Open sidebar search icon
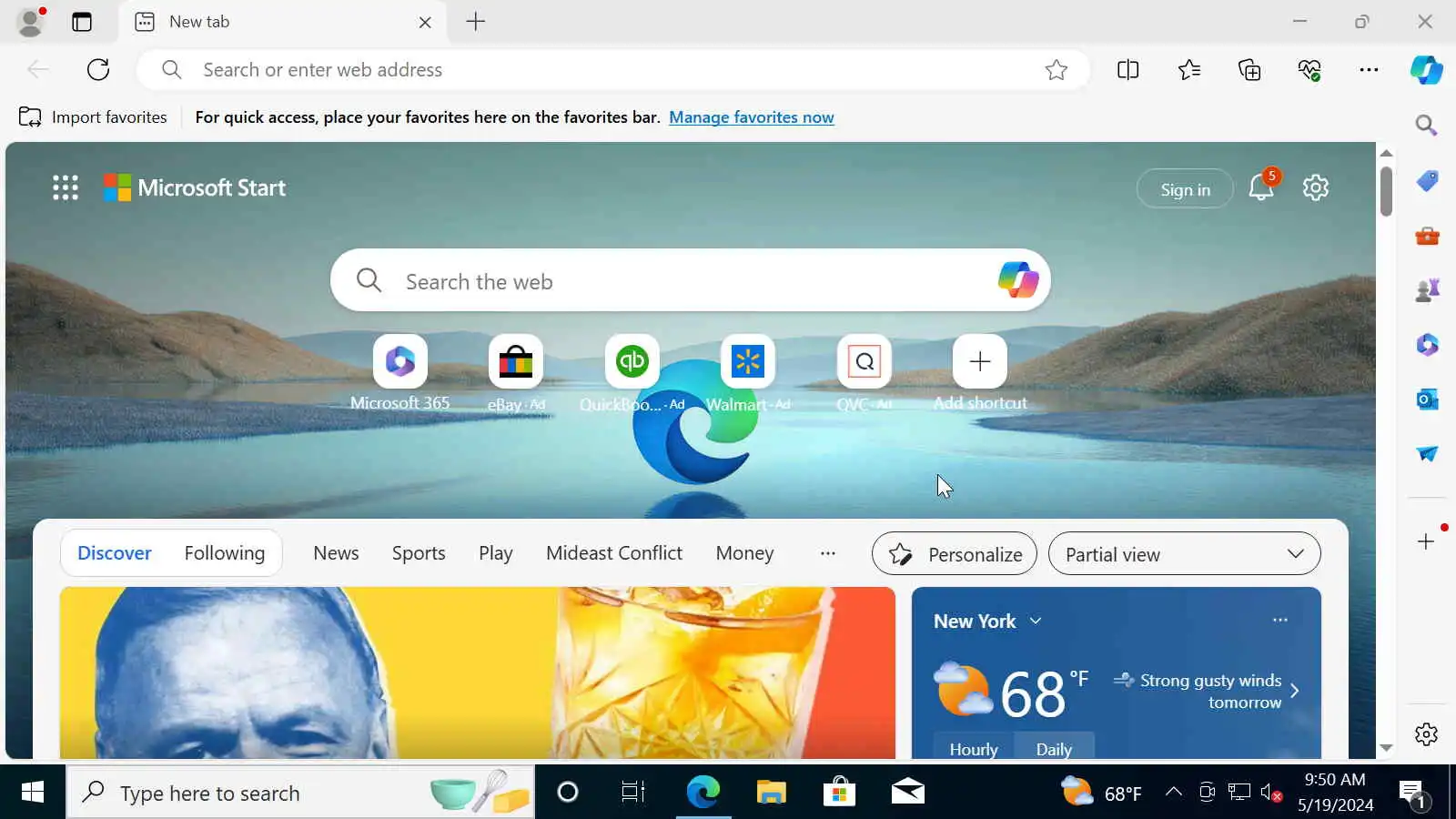Screen dimensions: 1456x819 (x=1426, y=125)
